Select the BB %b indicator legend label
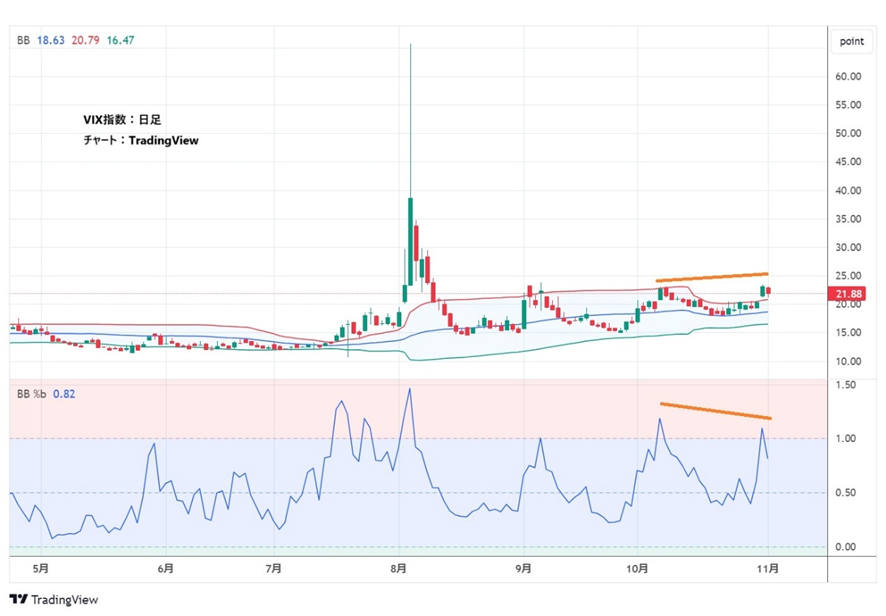This screenshot has height=616, width=886. tap(30, 394)
